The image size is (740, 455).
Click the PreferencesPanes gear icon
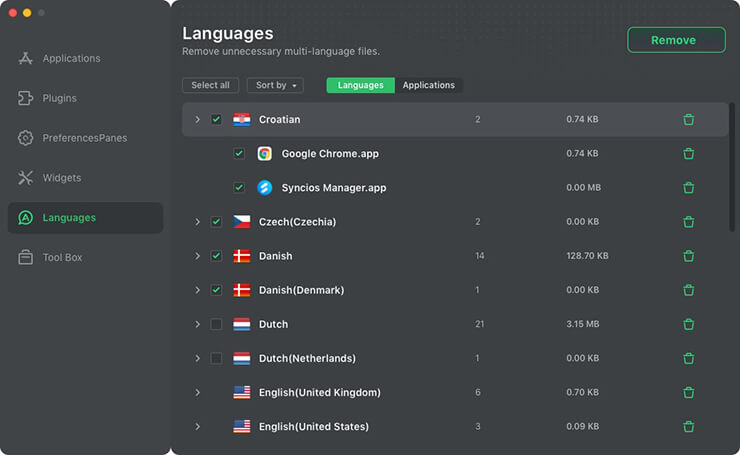click(25, 138)
